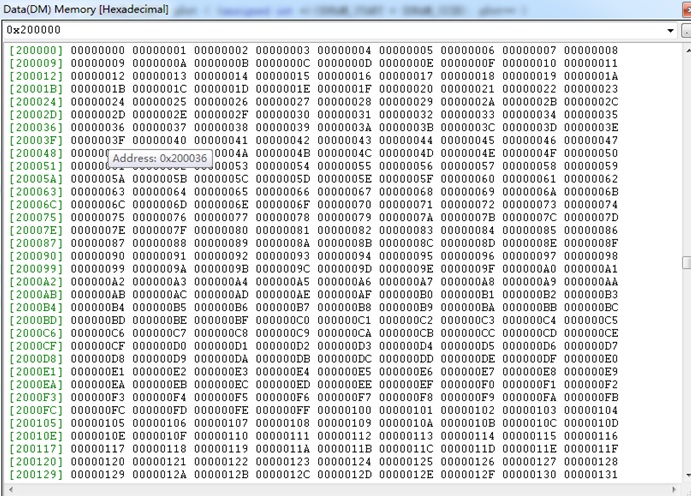The height and width of the screenshot is (496, 691).
Task: Select row address [2000CF]
Action: point(36,346)
